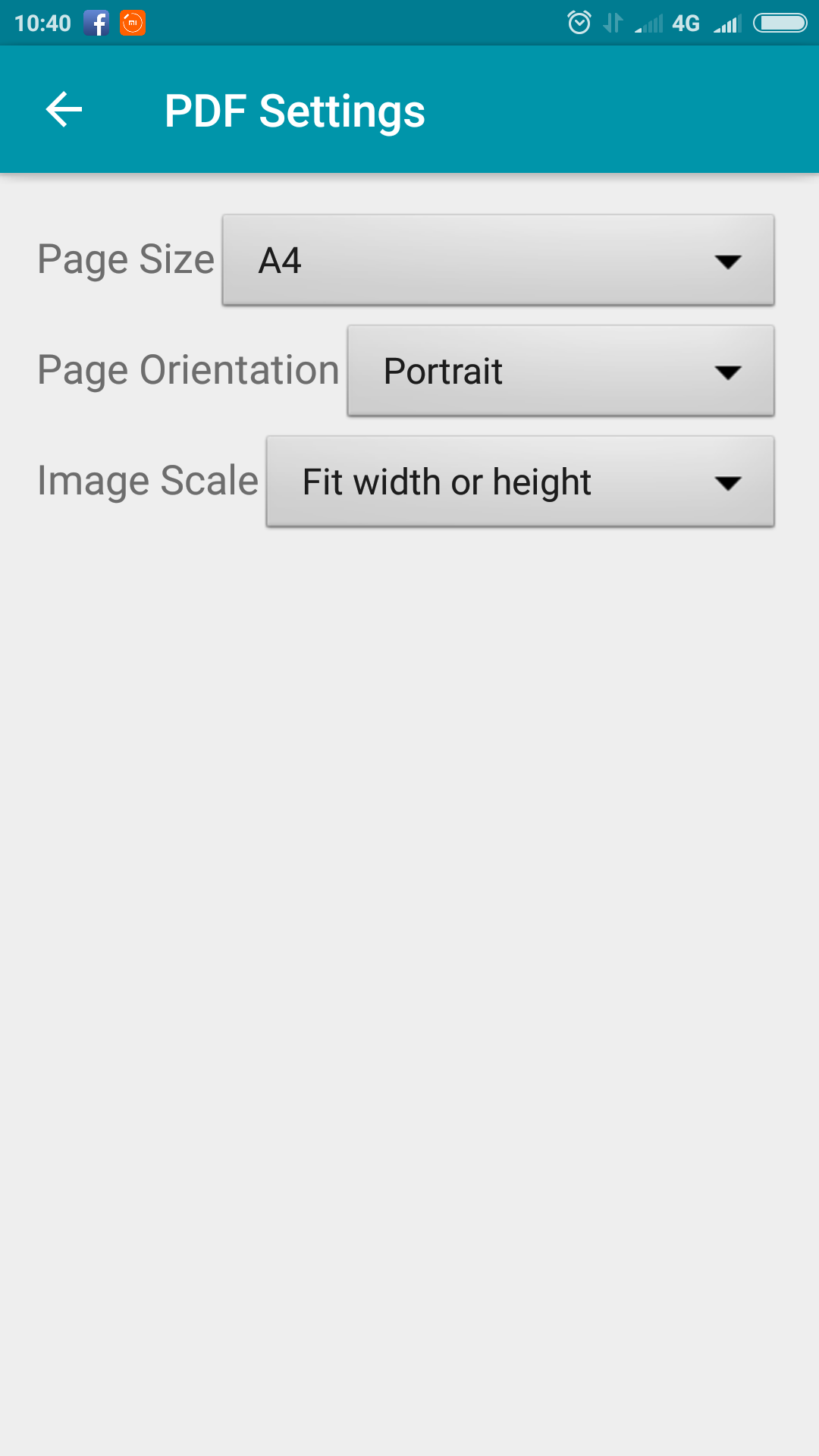Tap the 4G network indicator
The image size is (819, 1456).
click(686, 24)
